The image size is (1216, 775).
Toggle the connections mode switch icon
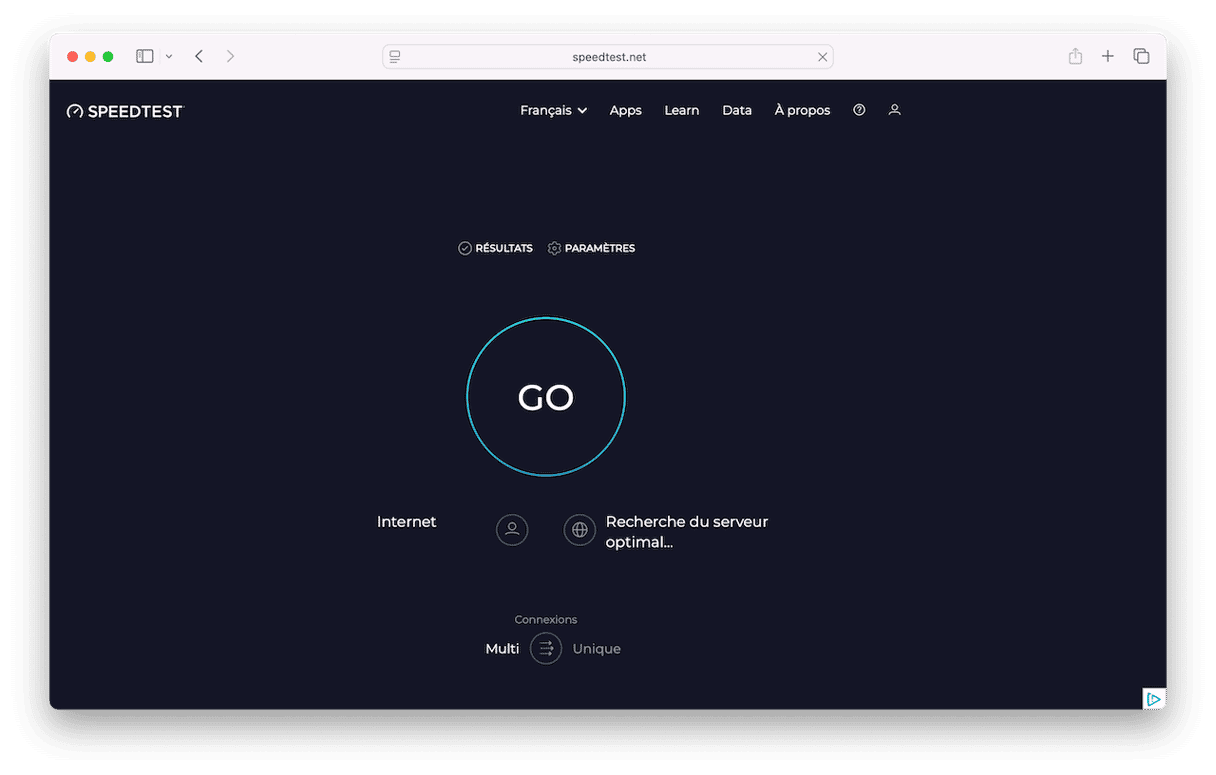click(x=546, y=649)
